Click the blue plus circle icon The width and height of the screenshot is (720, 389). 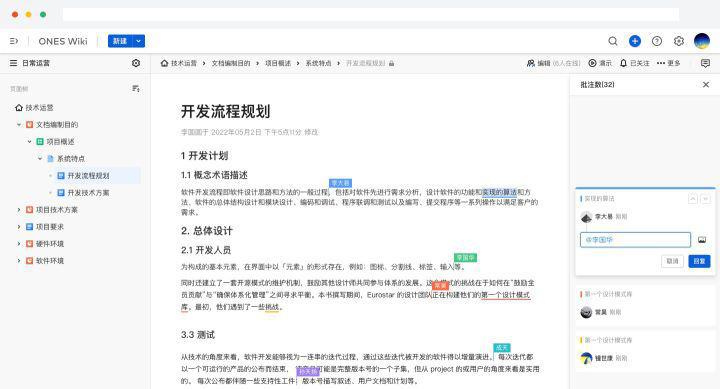click(635, 41)
